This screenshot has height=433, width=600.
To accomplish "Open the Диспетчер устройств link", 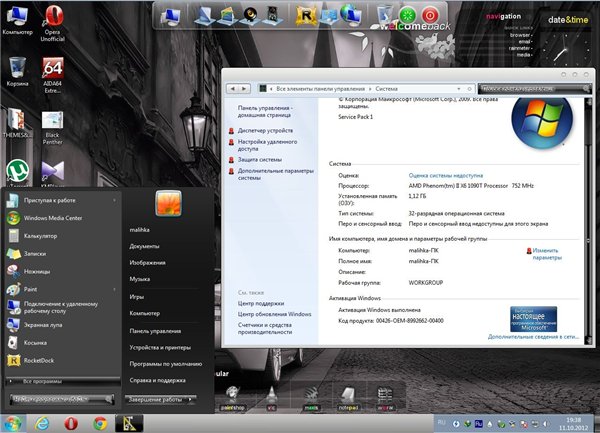I will click(x=266, y=130).
